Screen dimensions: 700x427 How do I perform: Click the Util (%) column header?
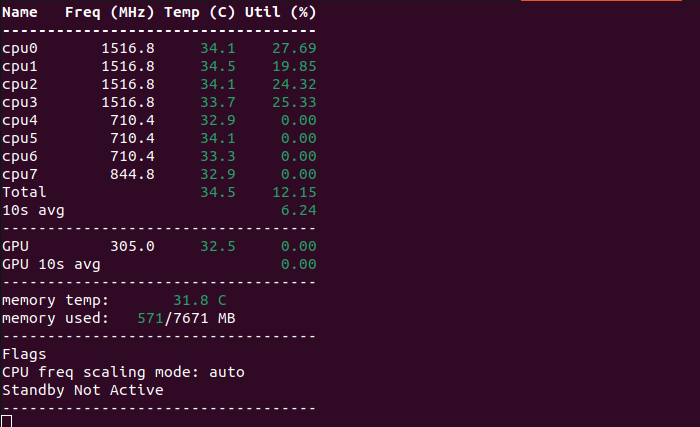(x=281, y=13)
